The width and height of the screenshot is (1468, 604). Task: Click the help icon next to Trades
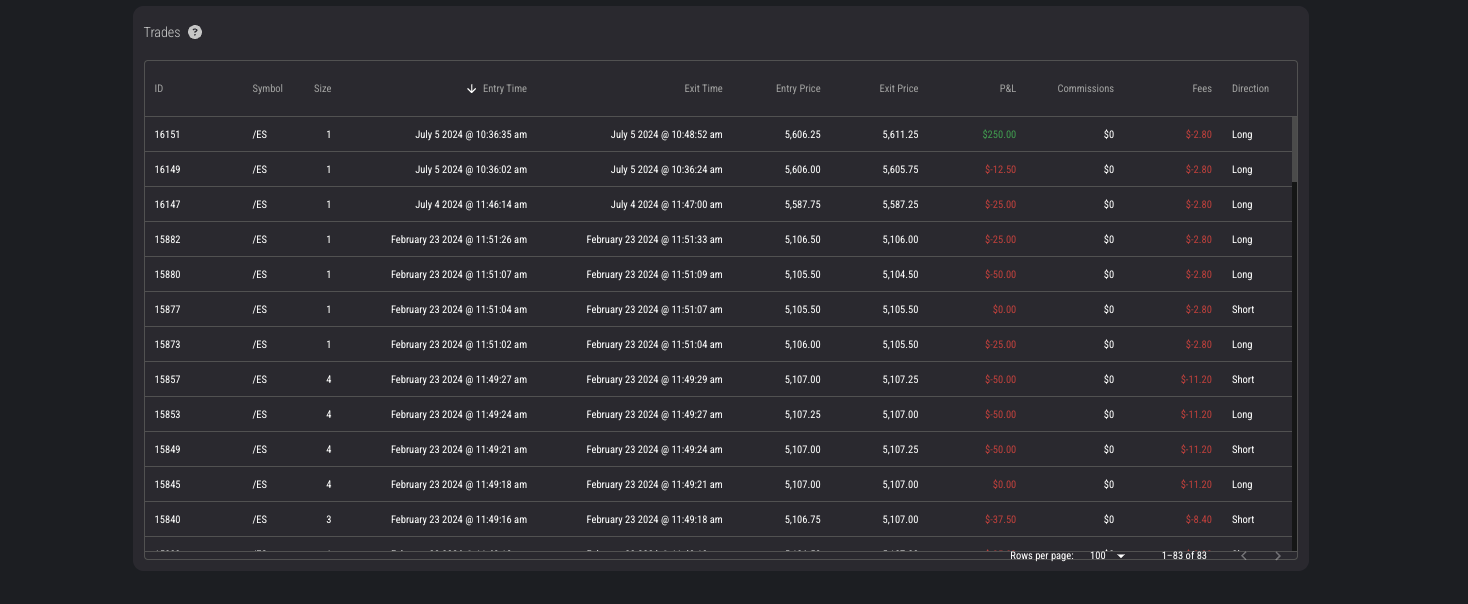[195, 32]
